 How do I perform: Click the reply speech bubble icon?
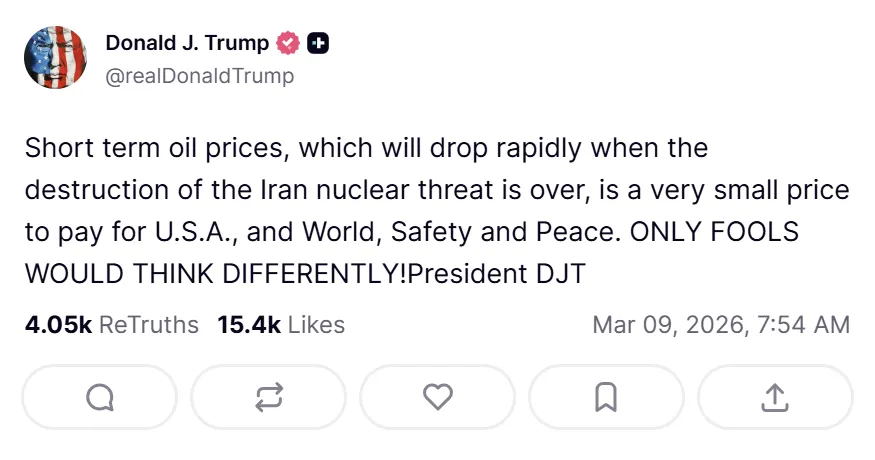coord(100,397)
